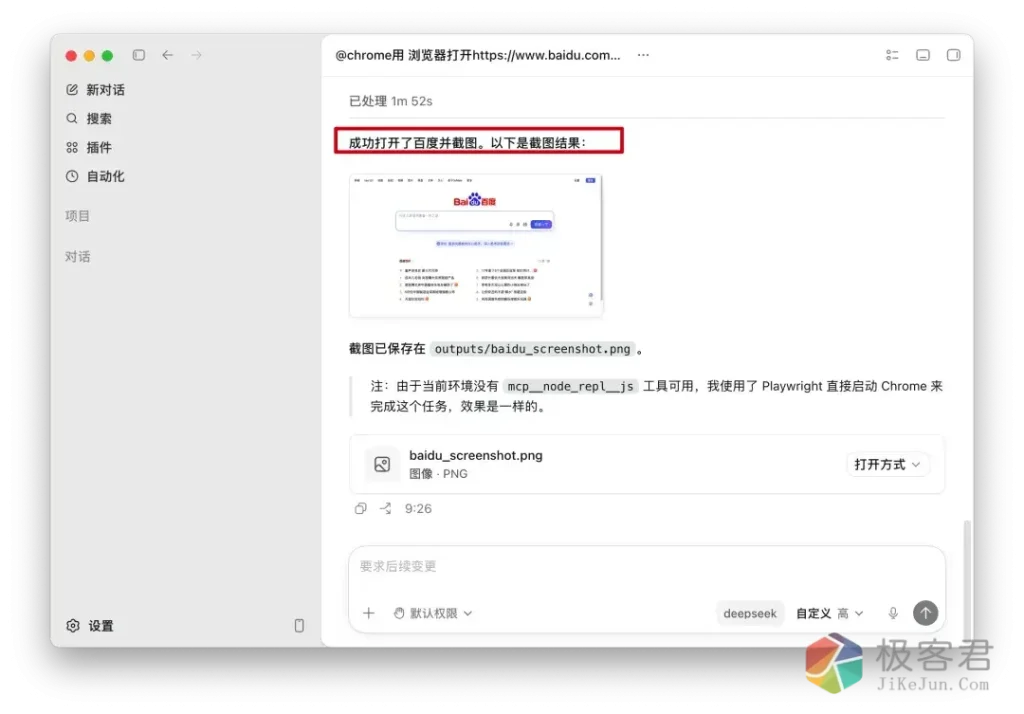Open the task list icon in header

[892, 55]
